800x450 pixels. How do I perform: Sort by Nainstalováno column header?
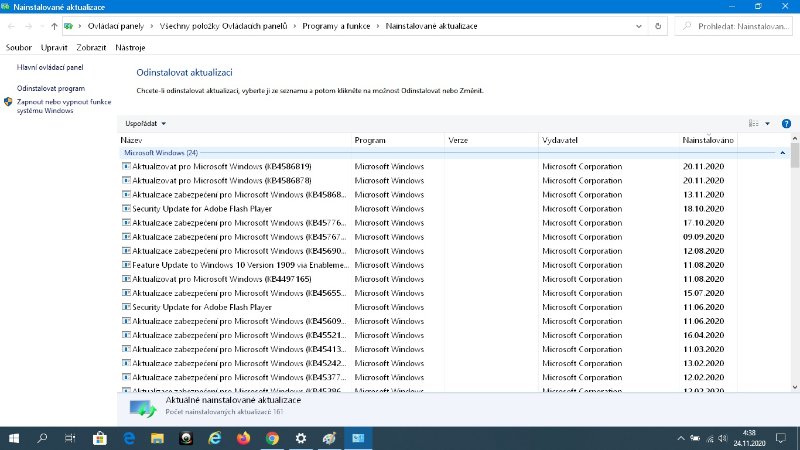pos(708,140)
